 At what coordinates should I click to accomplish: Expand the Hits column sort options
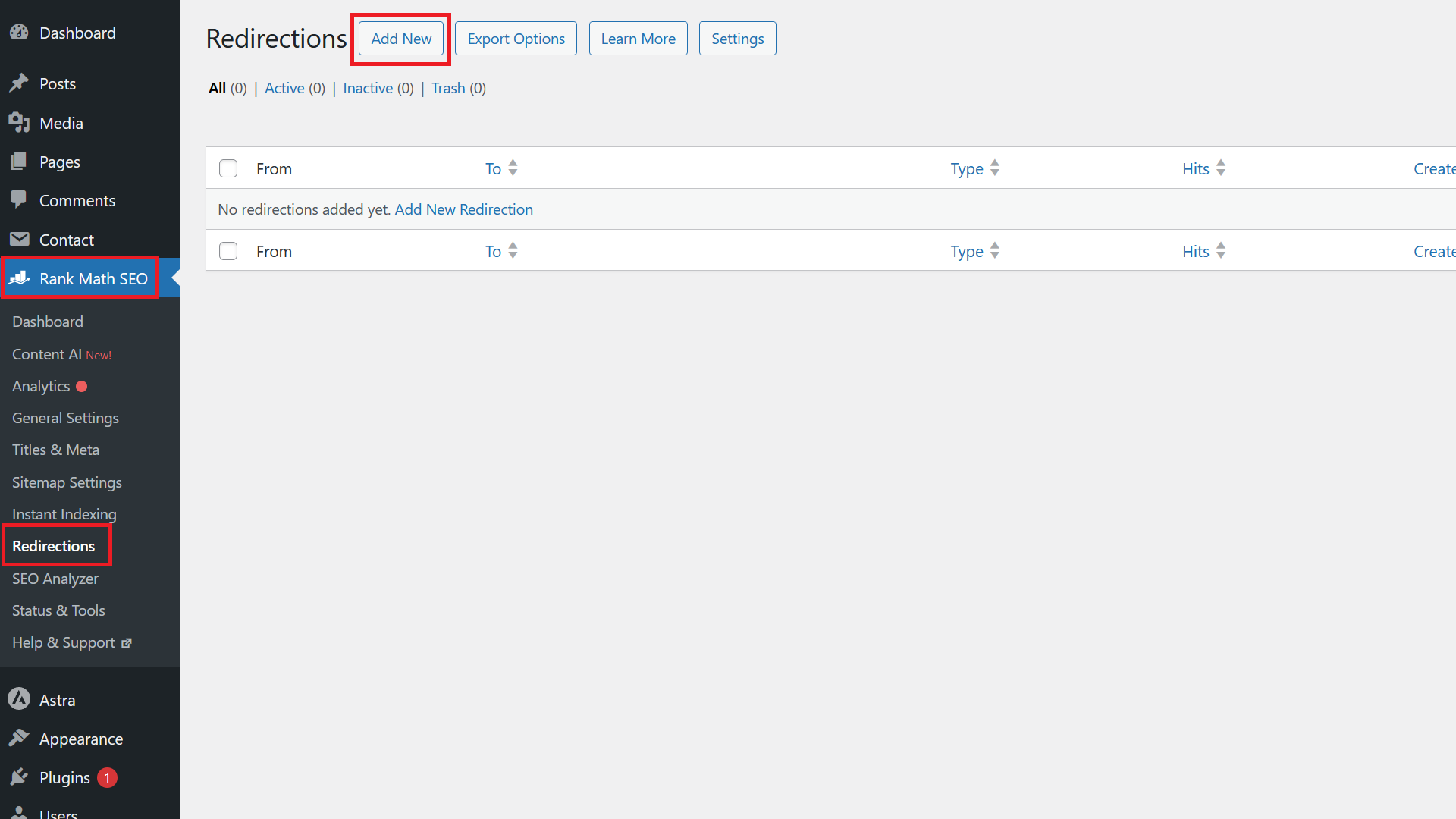[x=1221, y=167]
